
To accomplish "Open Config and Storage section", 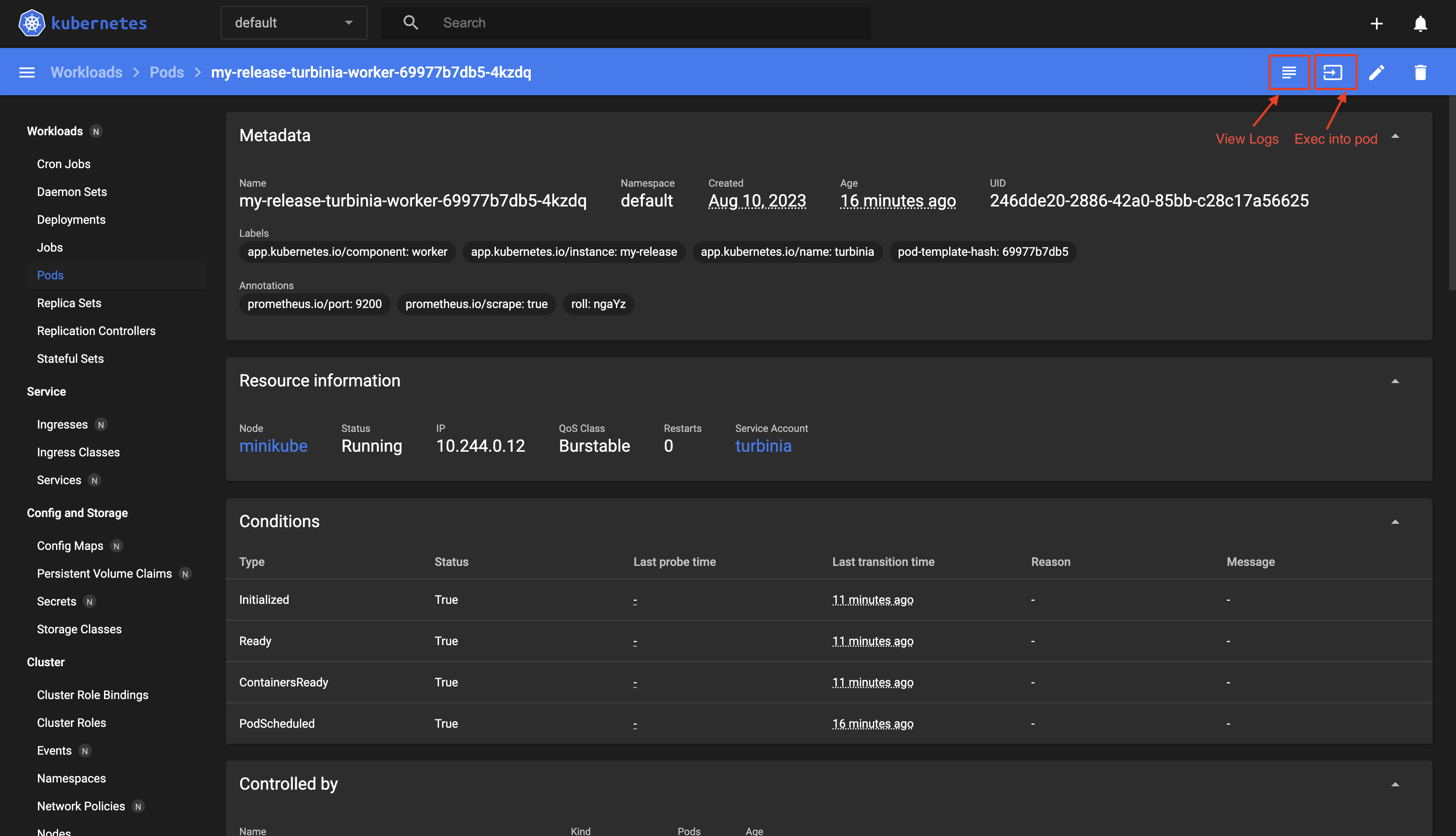I will pos(77,513).
